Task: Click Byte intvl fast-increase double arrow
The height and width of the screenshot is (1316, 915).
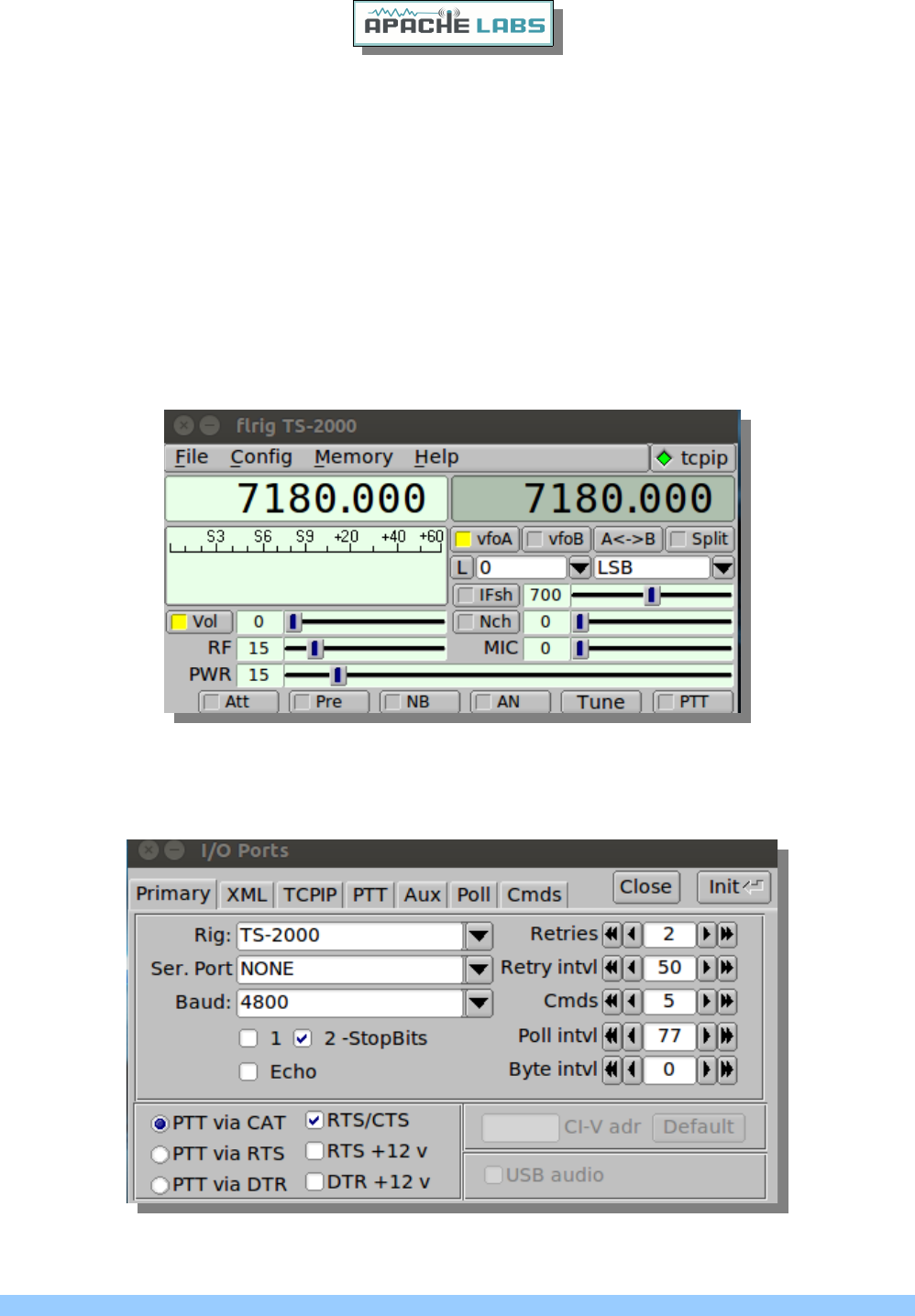Action: click(727, 1069)
